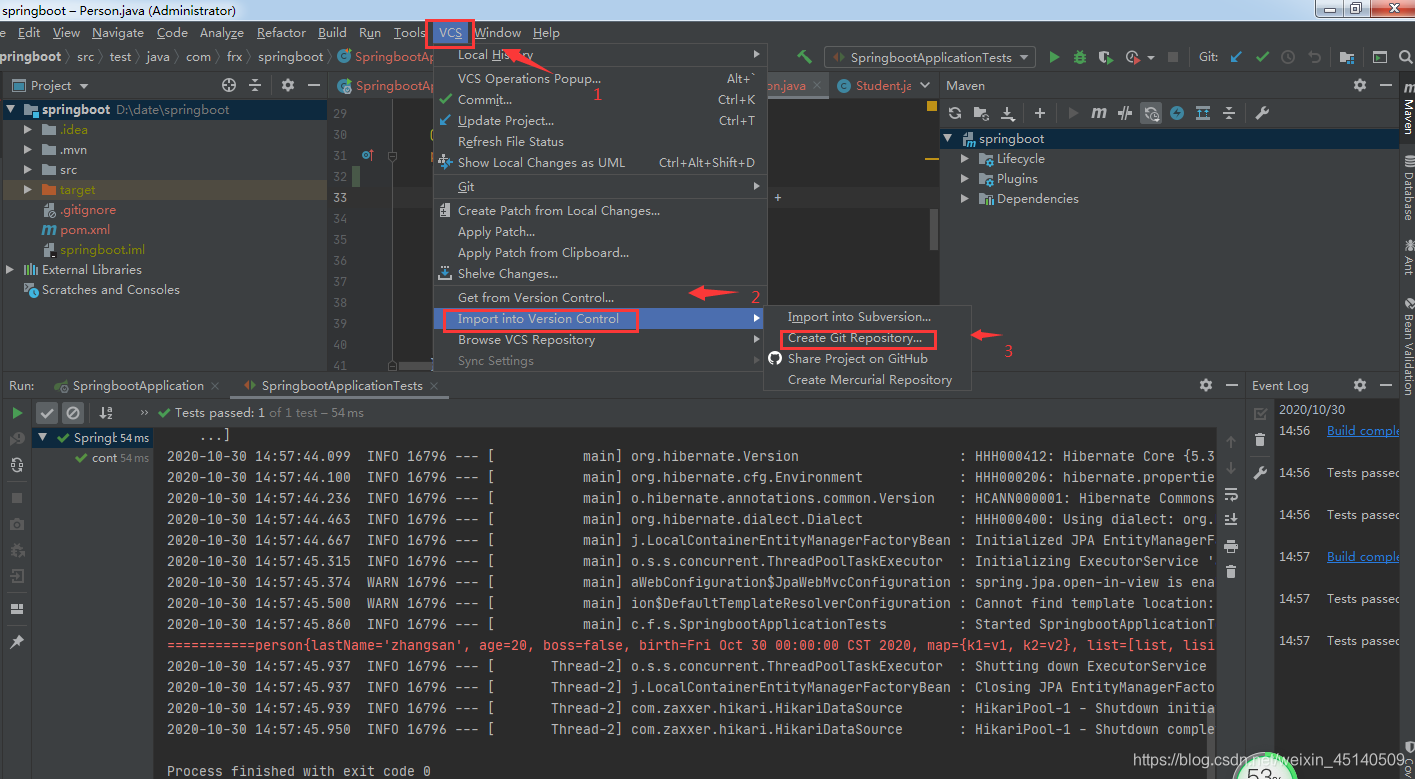Open Refactor menu in menu bar

click(x=281, y=33)
